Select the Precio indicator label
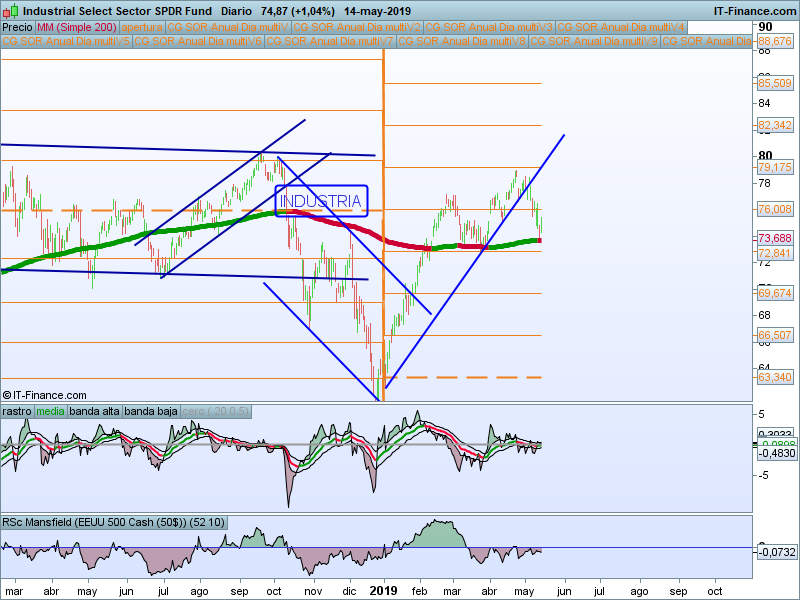 (17, 27)
